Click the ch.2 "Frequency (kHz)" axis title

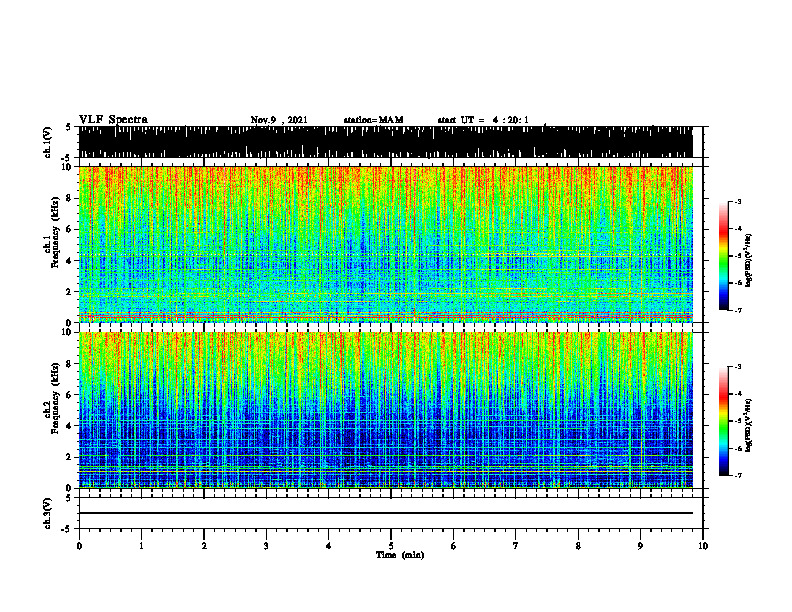(x=56, y=399)
